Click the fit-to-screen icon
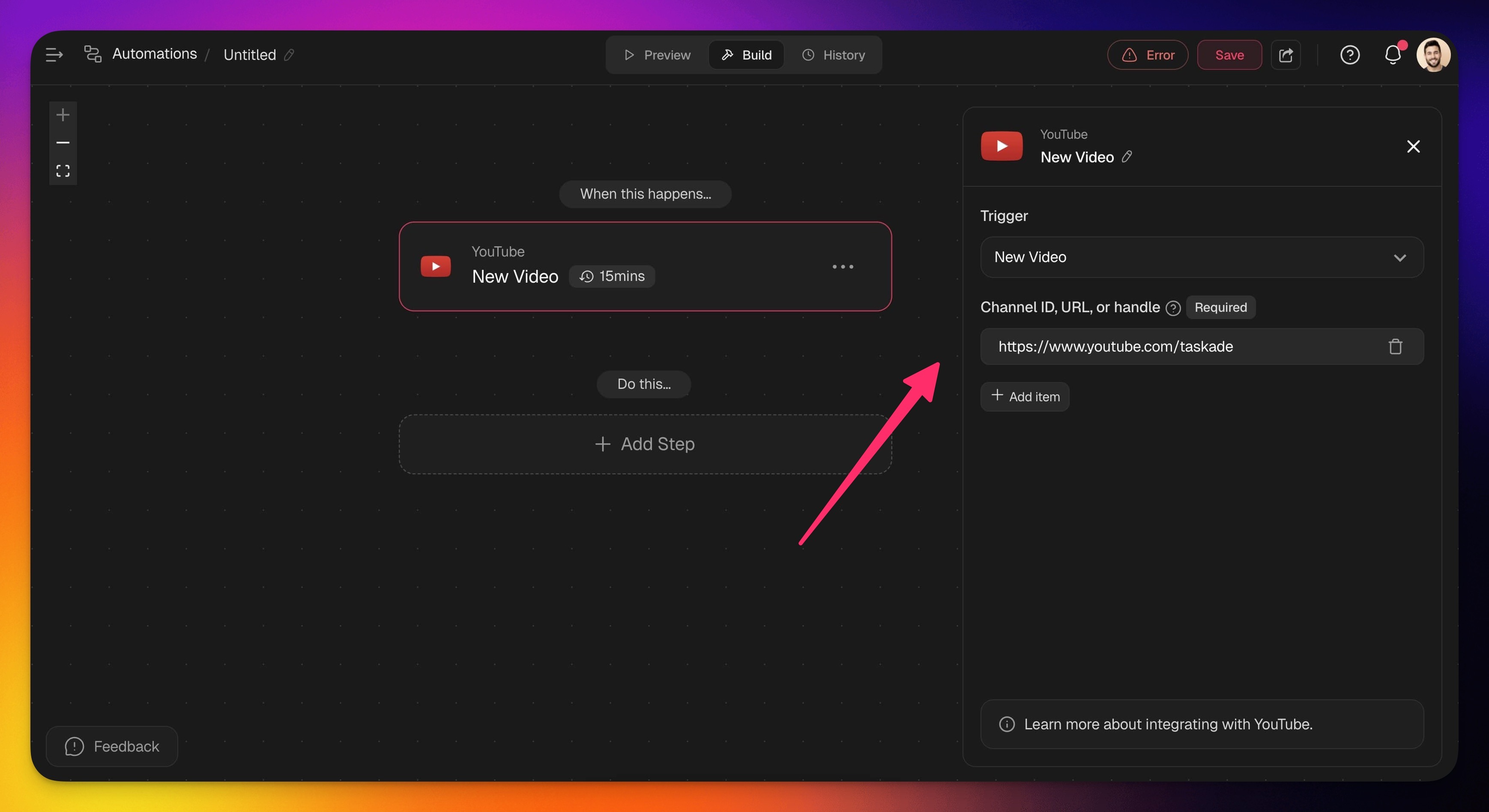Image resolution: width=1489 pixels, height=812 pixels. coord(63,171)
